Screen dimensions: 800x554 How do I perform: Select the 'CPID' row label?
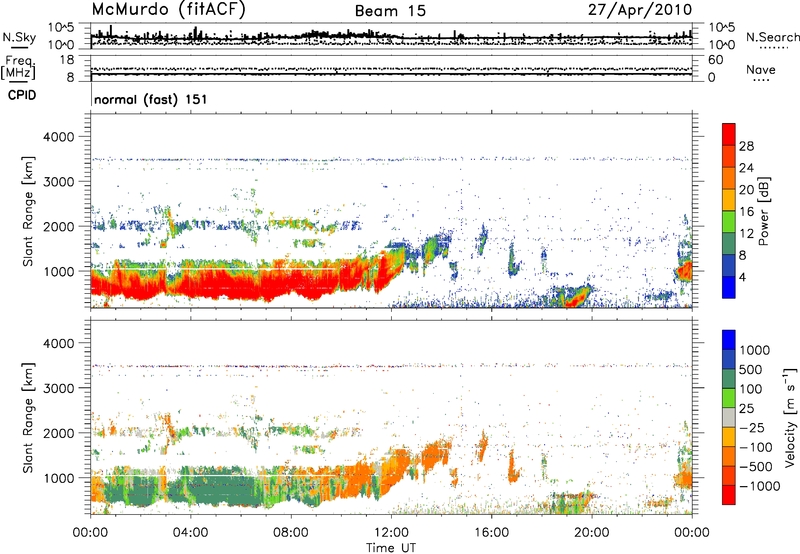tap(22, 95)
